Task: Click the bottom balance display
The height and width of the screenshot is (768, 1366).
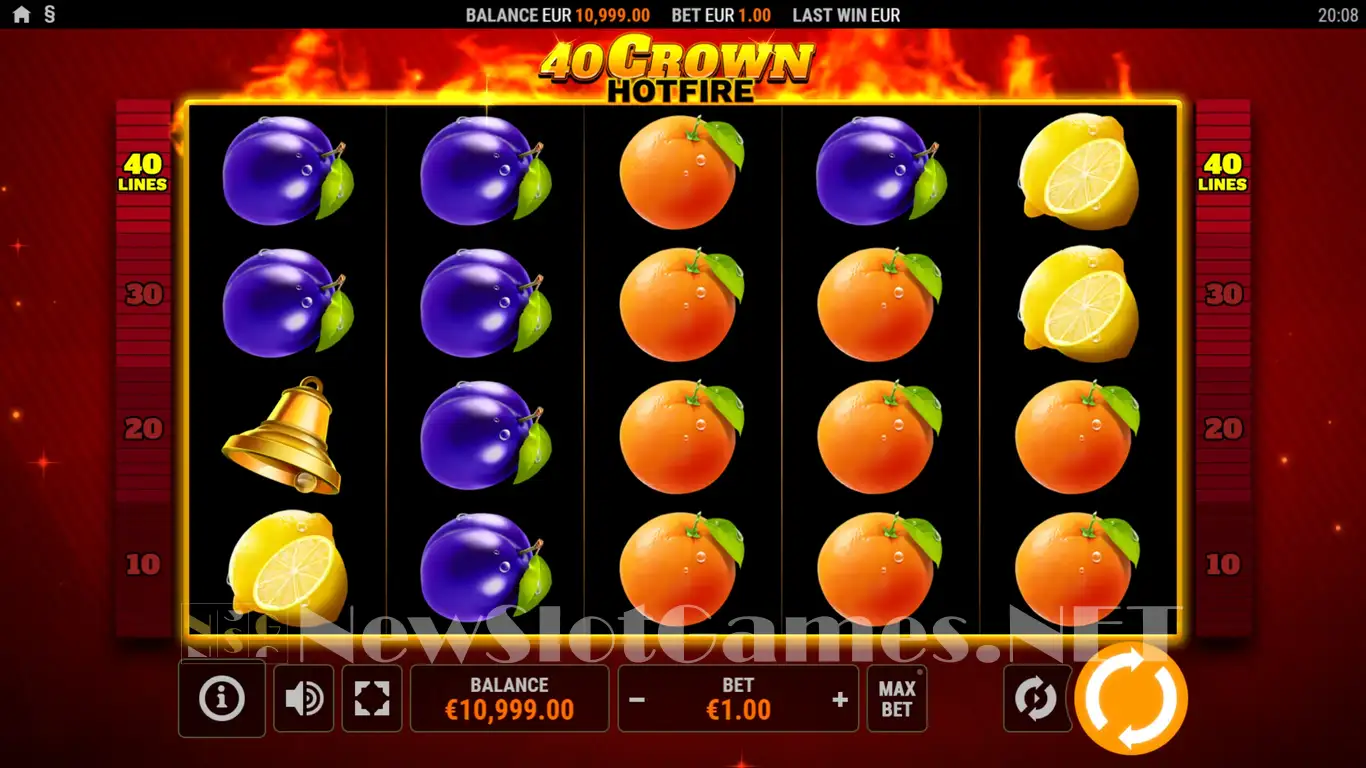Action: click(510, 698)
